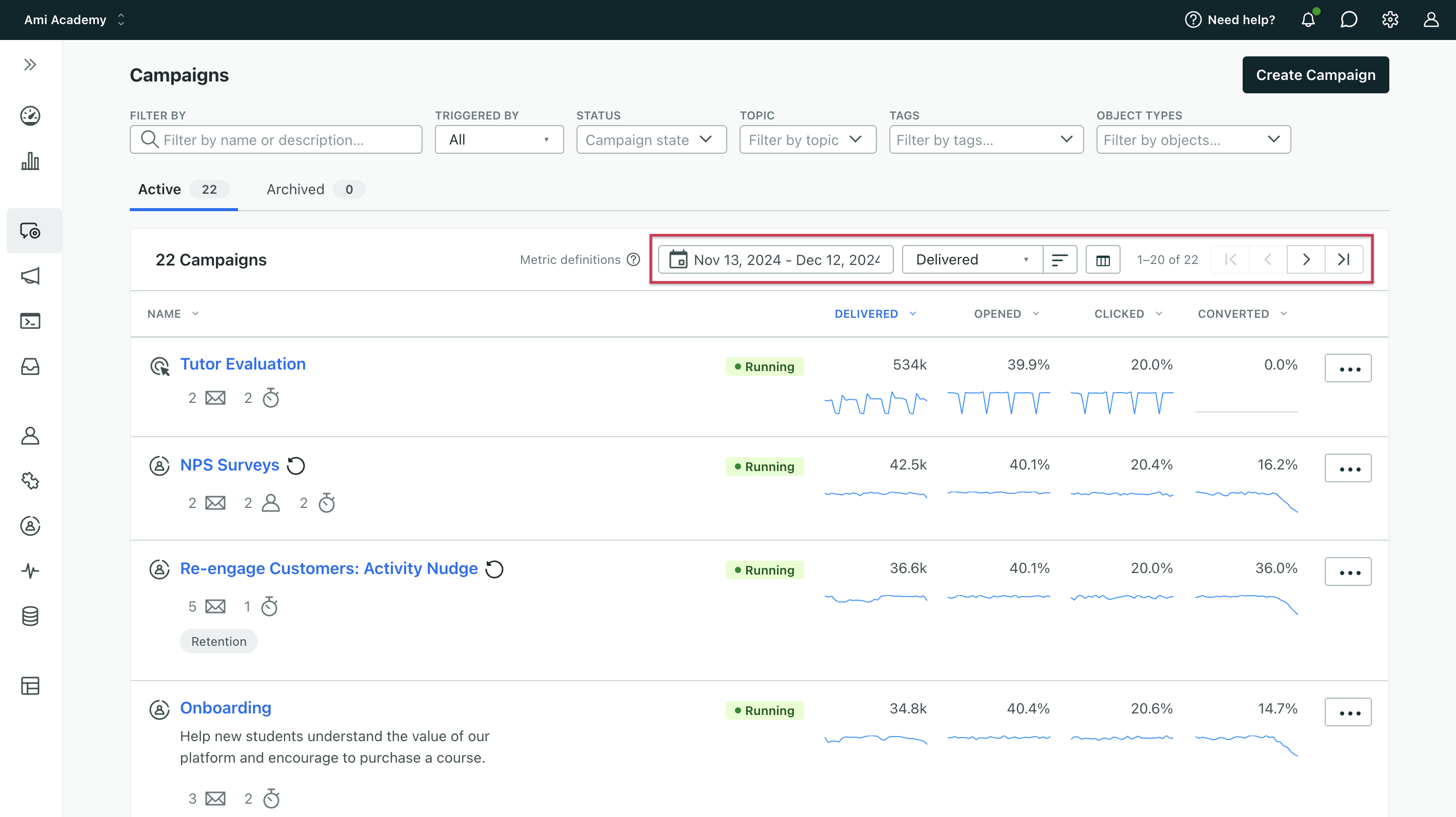Image resolution: width=1456 pixels, height=817 pixels.
Task: Open Re-engage Customers: Activity Nudge campaign
Action: click(x=329, y=568)
